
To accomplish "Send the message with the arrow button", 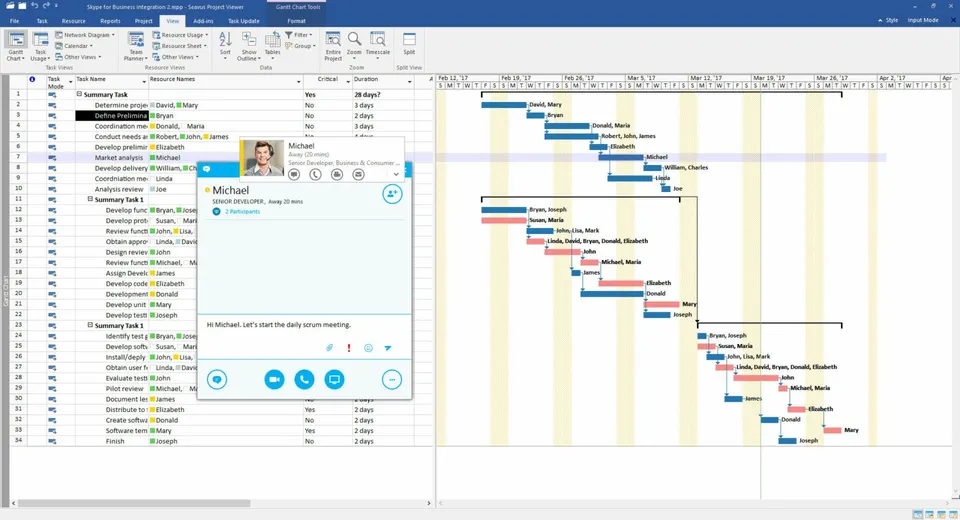I will tap(388, 348).
